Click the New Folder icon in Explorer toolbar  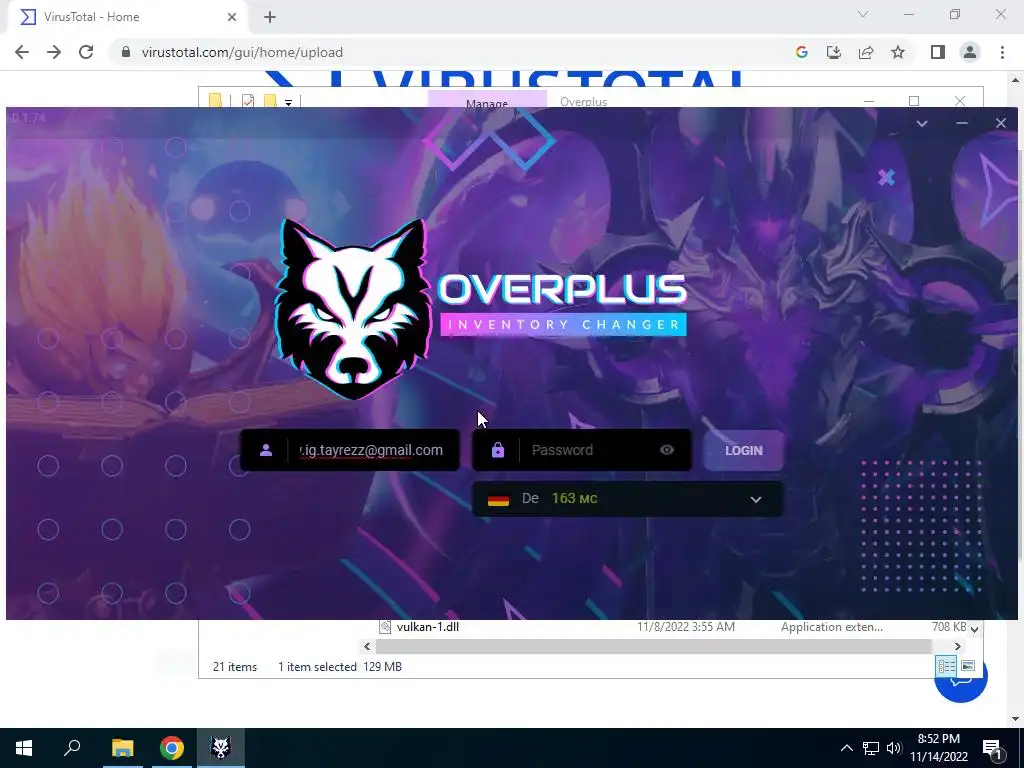[270, 101]
